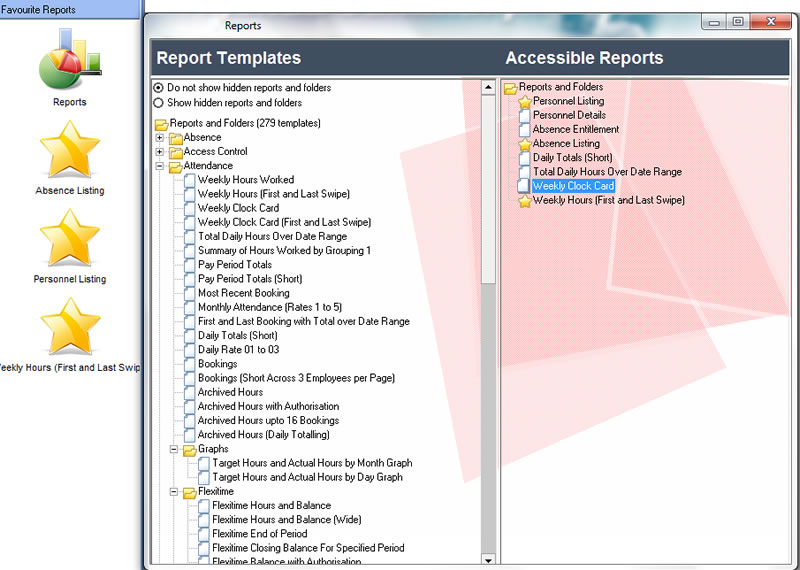
Task: Select Weekly Clock Card in Accessible Reports
Action: point(573,186)
